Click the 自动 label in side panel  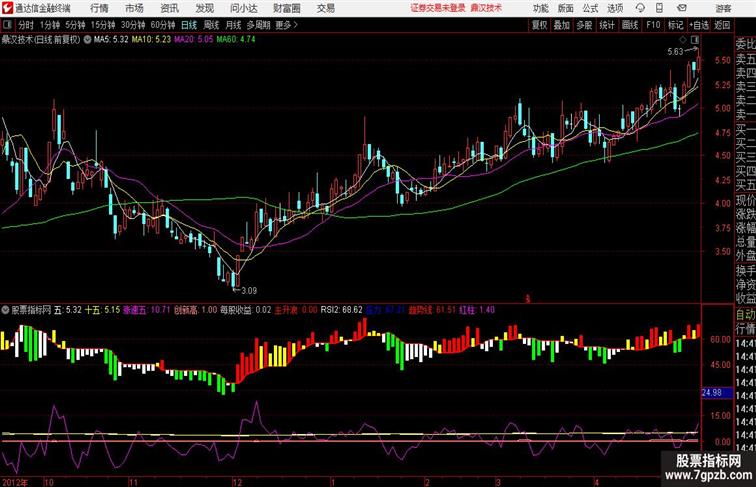pyautogui.click(x=745, y=314)
